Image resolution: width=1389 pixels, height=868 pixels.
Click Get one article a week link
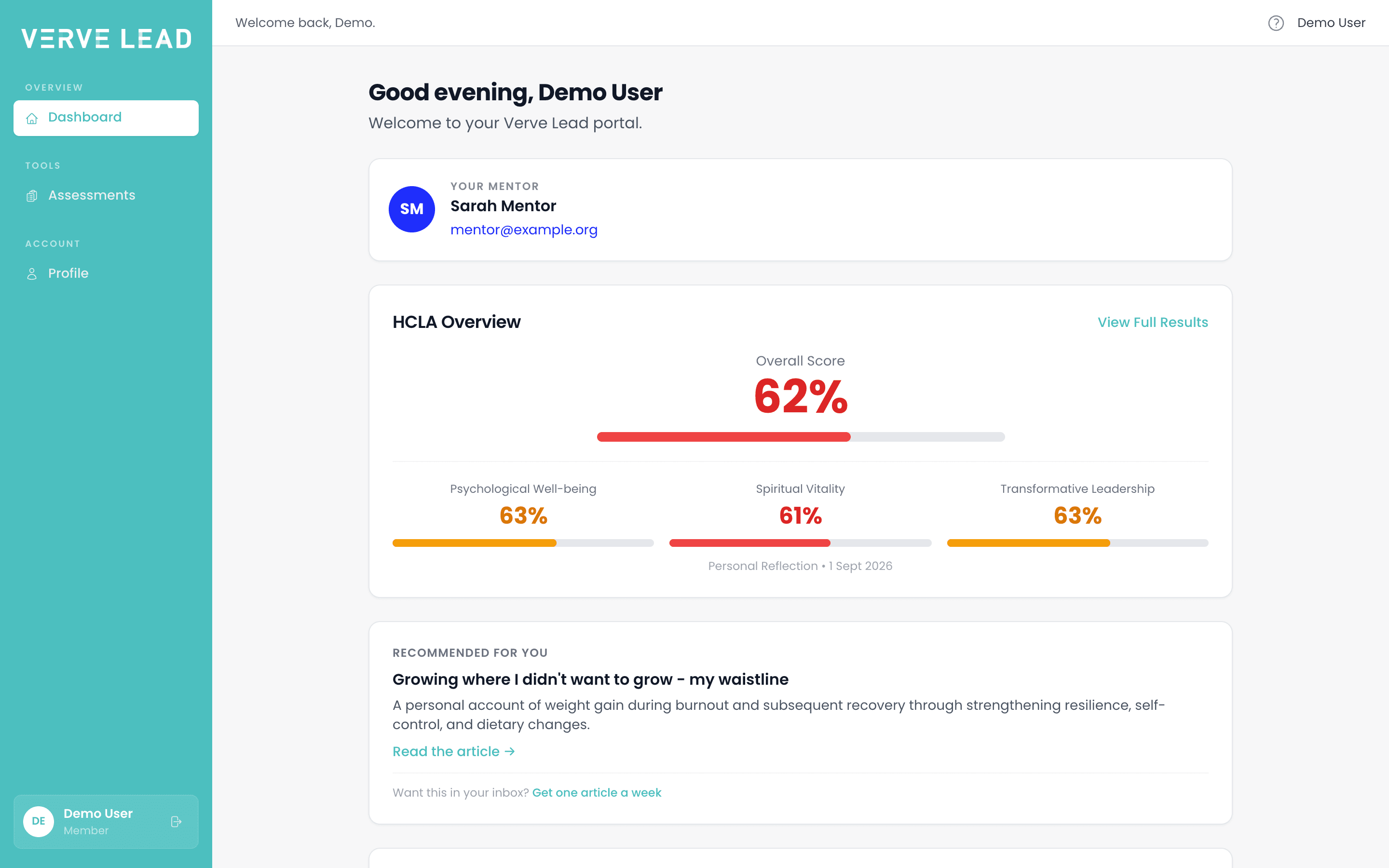[596, 792]
